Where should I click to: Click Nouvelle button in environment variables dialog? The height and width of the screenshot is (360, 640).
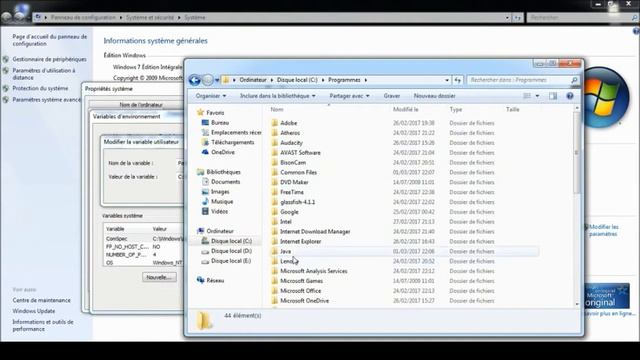159,278
